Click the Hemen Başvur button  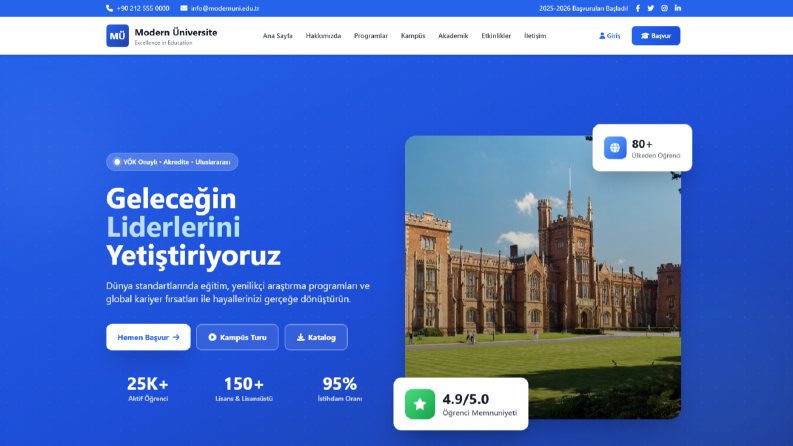point(148,337)
